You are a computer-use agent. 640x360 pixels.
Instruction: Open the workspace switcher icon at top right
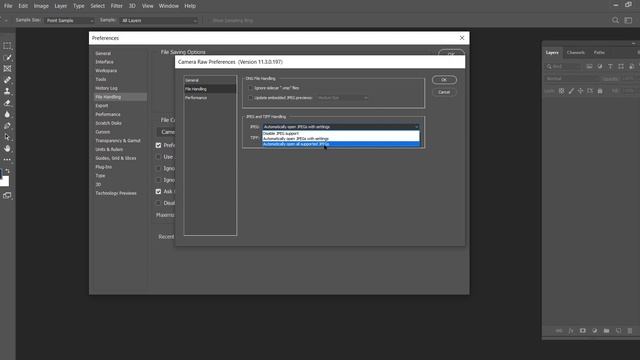tap(629, 20)
